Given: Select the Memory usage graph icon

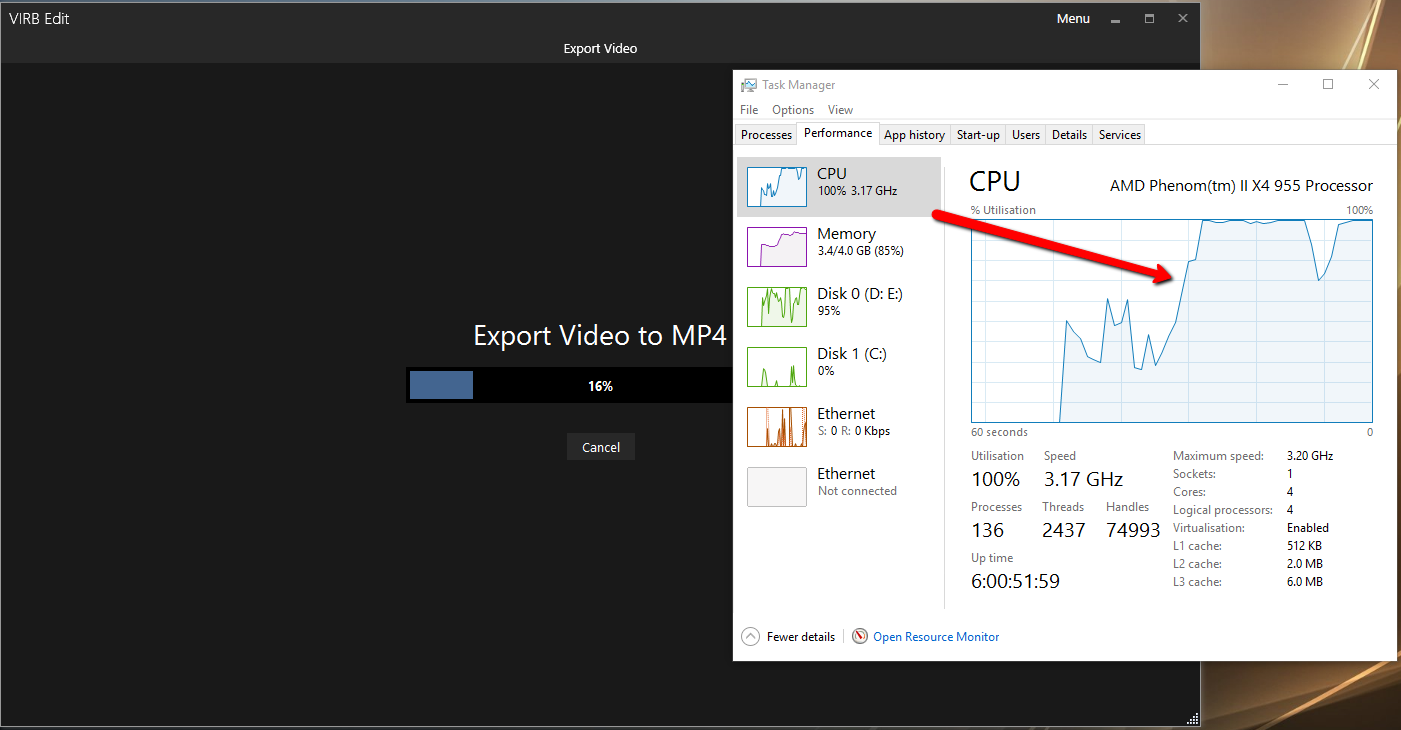Looking at the screenshot, I should point(777,247).
